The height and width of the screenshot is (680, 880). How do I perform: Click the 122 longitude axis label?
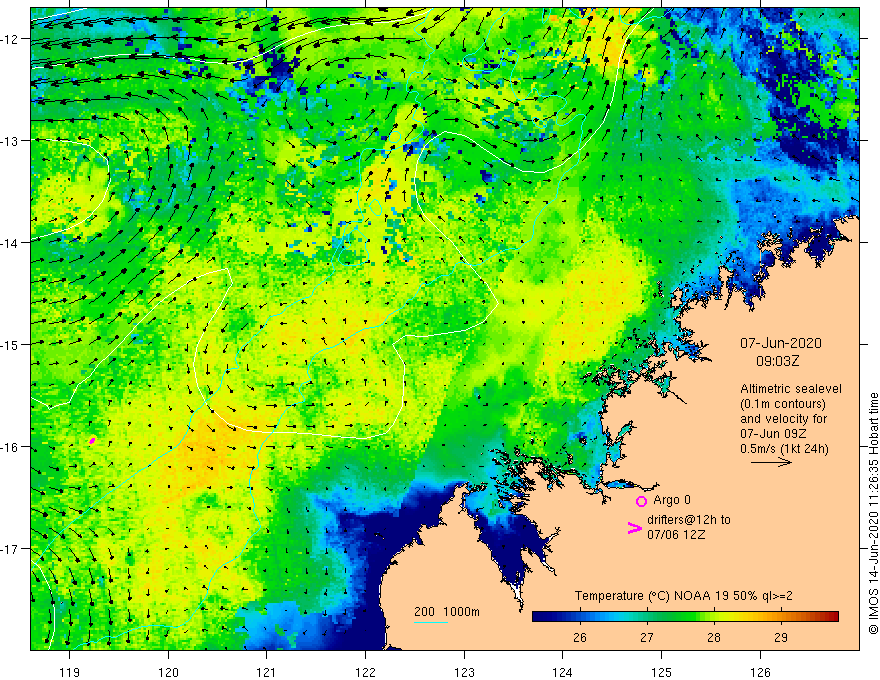365,672
